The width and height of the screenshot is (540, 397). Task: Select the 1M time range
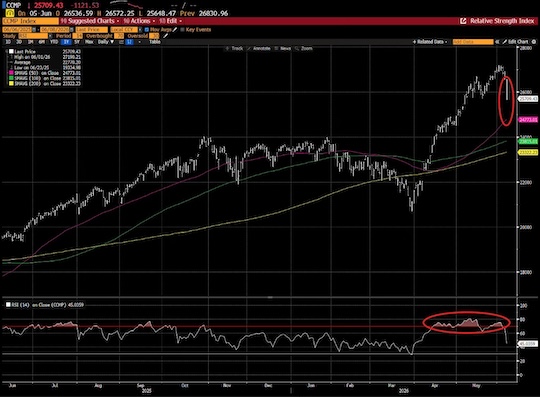tap(31, 42)
